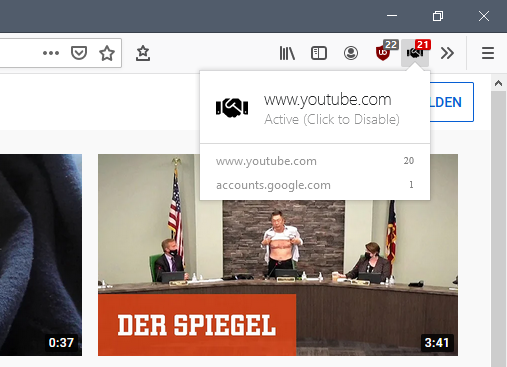
Task: Save page to Pocket
Action: click(x=79, y=53)
